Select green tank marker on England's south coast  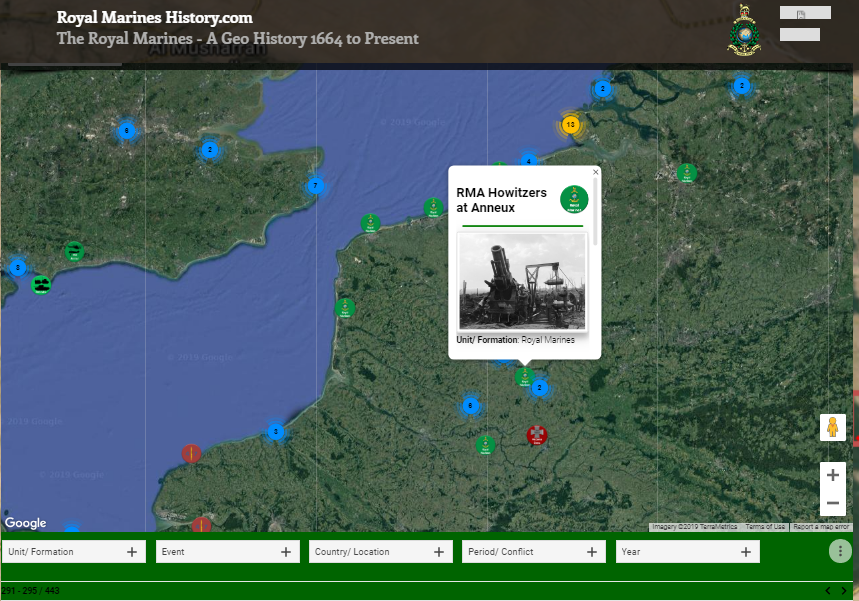[x=41, y=285]
